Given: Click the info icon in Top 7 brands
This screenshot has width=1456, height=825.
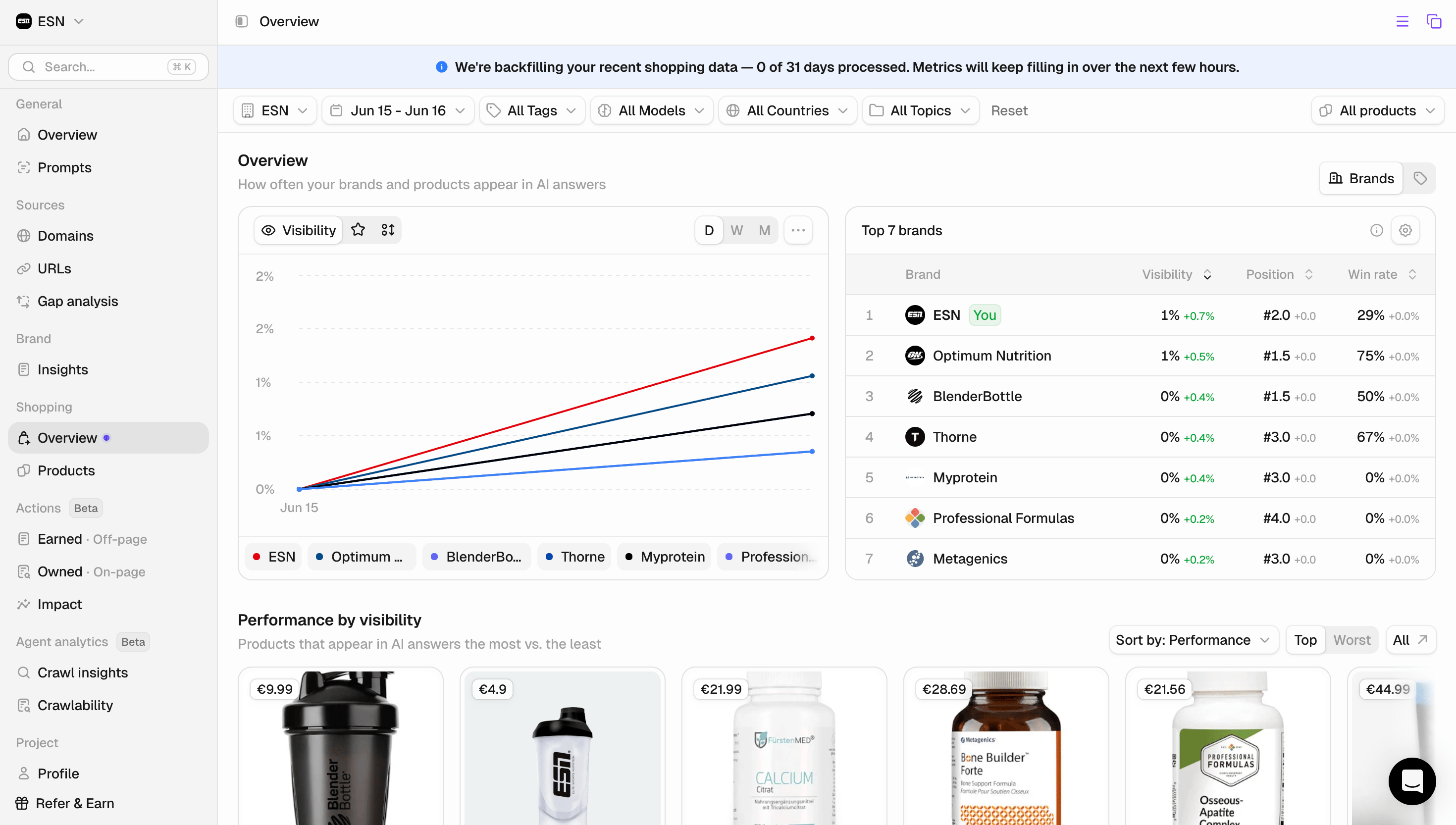Looking at the screenshot, I should coord(1377,230).
